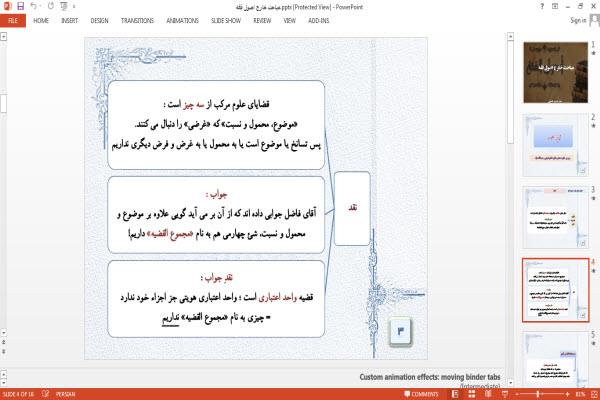
Task: Select the highlighted slide 4 thumbnail
Action: (555, 290)
